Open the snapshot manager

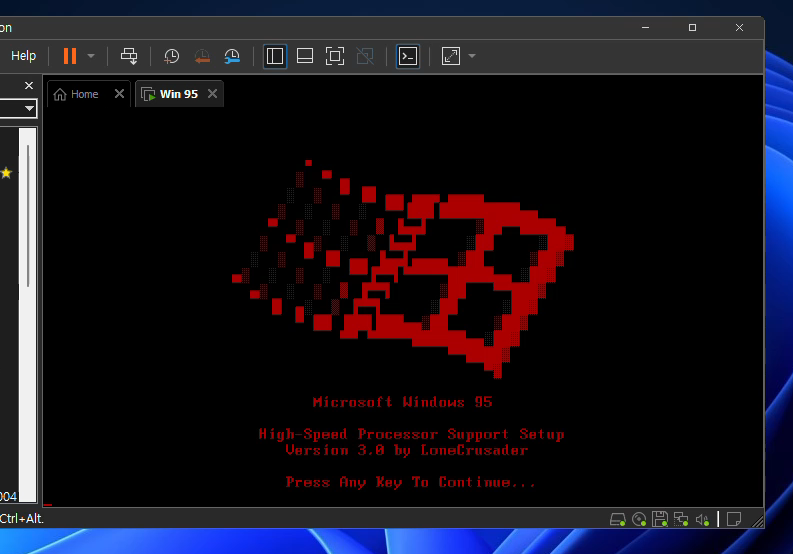(x=232, y=56)
